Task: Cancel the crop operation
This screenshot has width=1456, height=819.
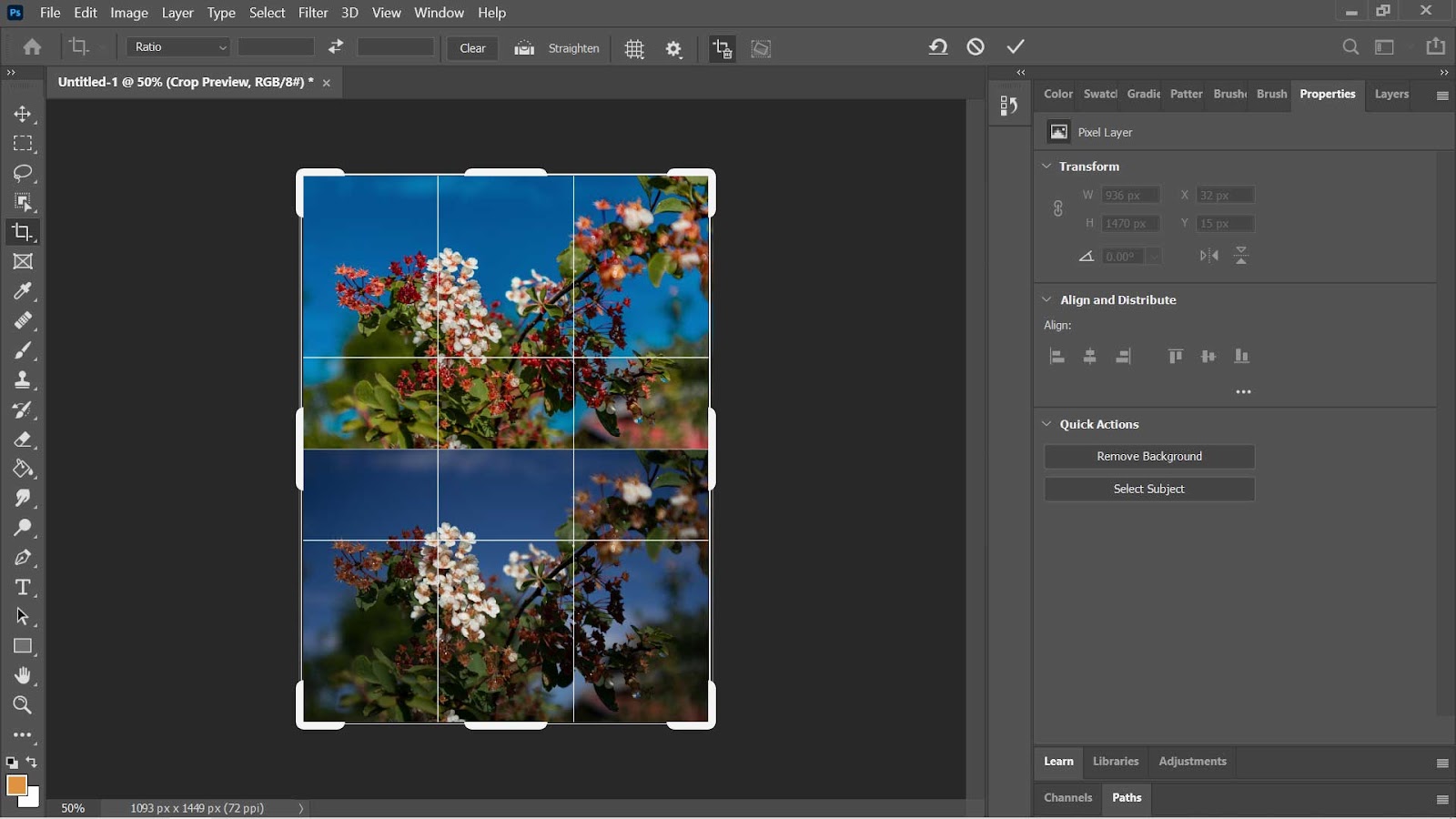Action: (976, 46)
